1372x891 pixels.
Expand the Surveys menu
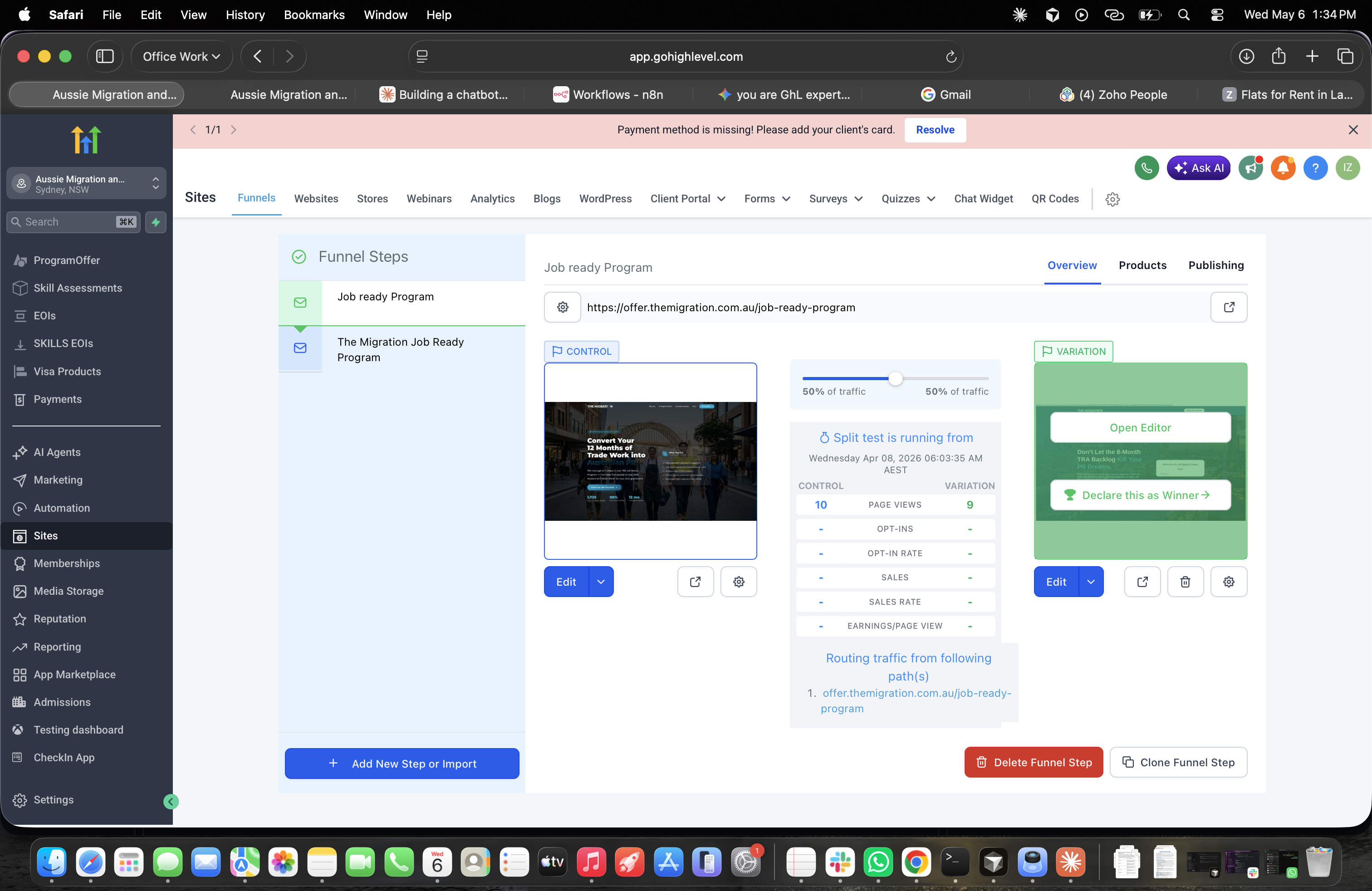836,199
